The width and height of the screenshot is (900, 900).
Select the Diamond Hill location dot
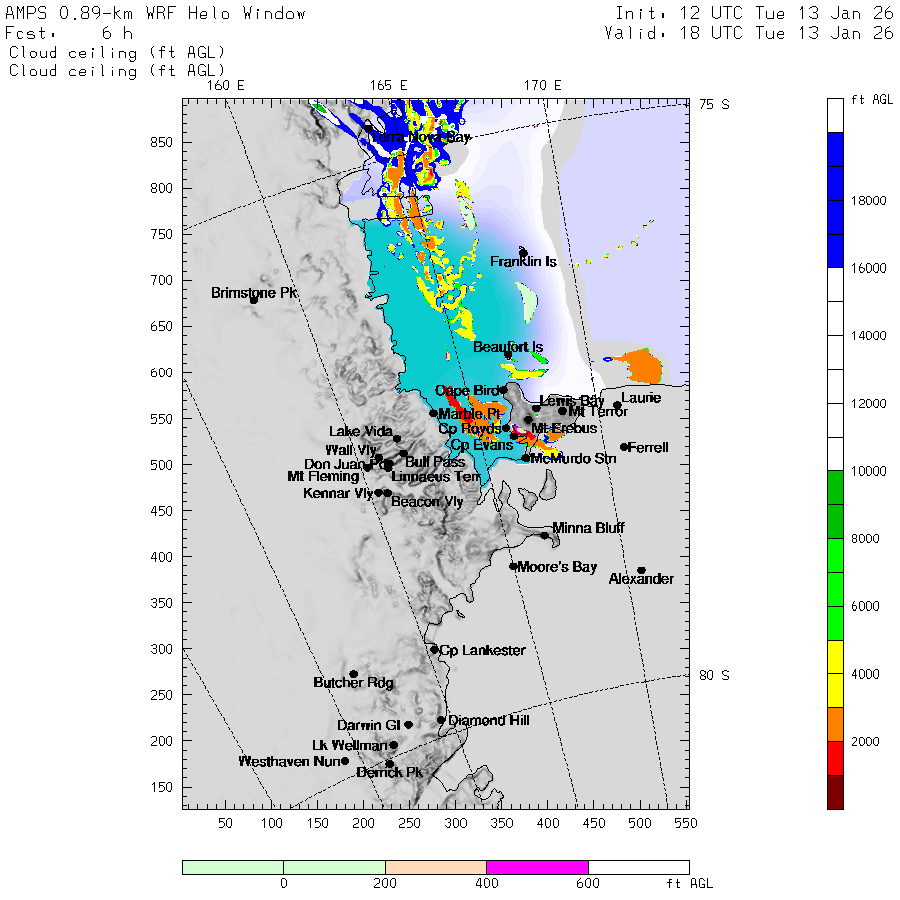click(x=441, y=719)
